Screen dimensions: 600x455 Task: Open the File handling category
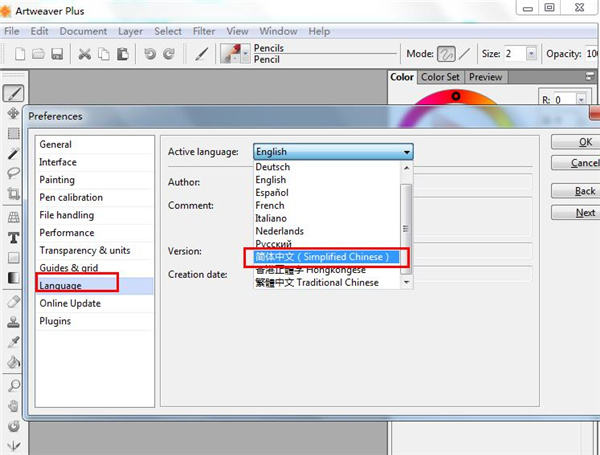pos(95,215)
